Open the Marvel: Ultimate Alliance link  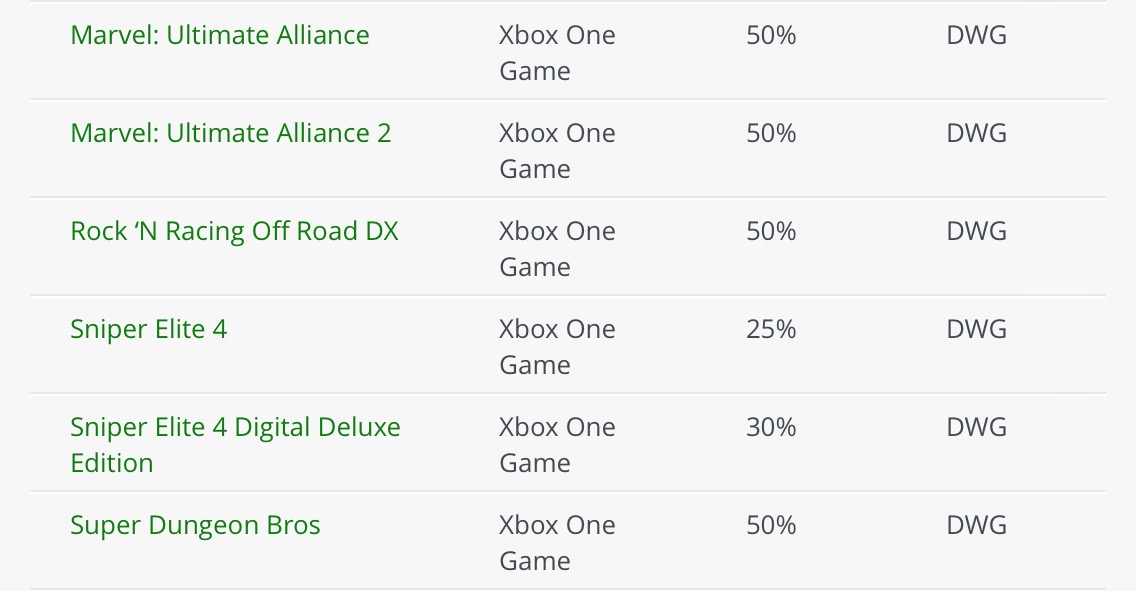(220, 35)
